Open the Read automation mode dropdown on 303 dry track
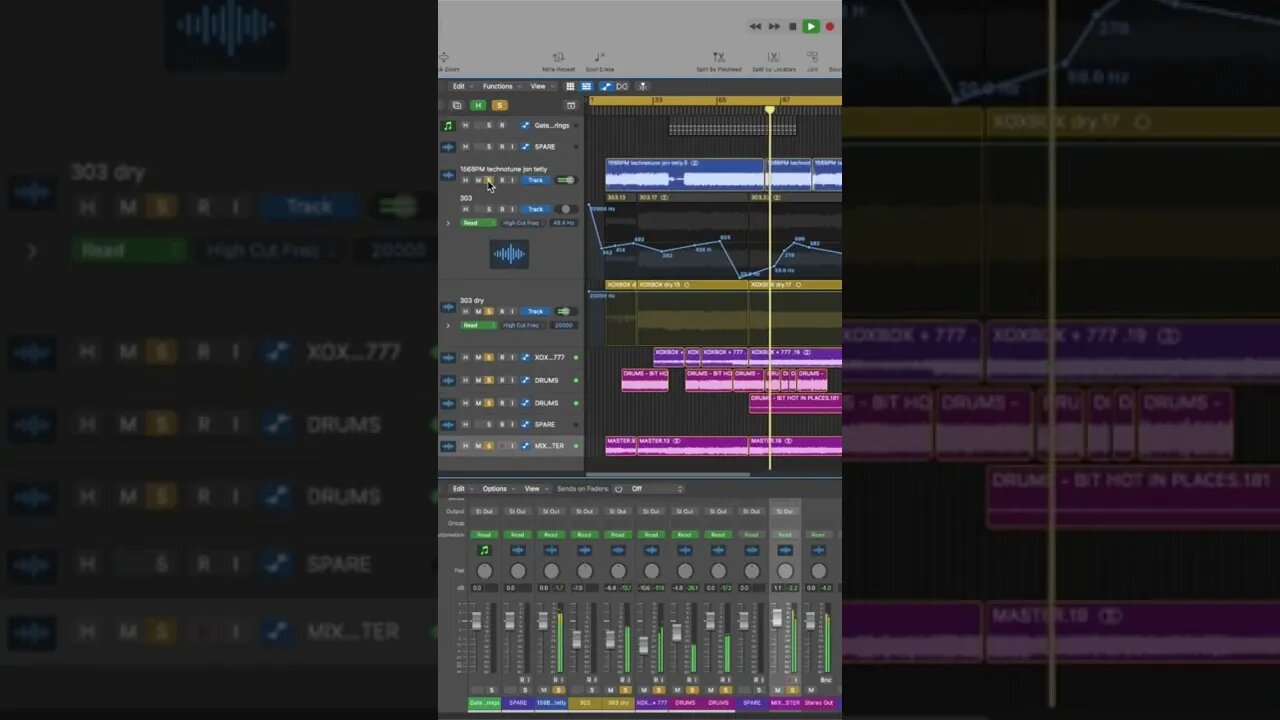This screenshot has height=720, width=1280. [x=476, y=325]
